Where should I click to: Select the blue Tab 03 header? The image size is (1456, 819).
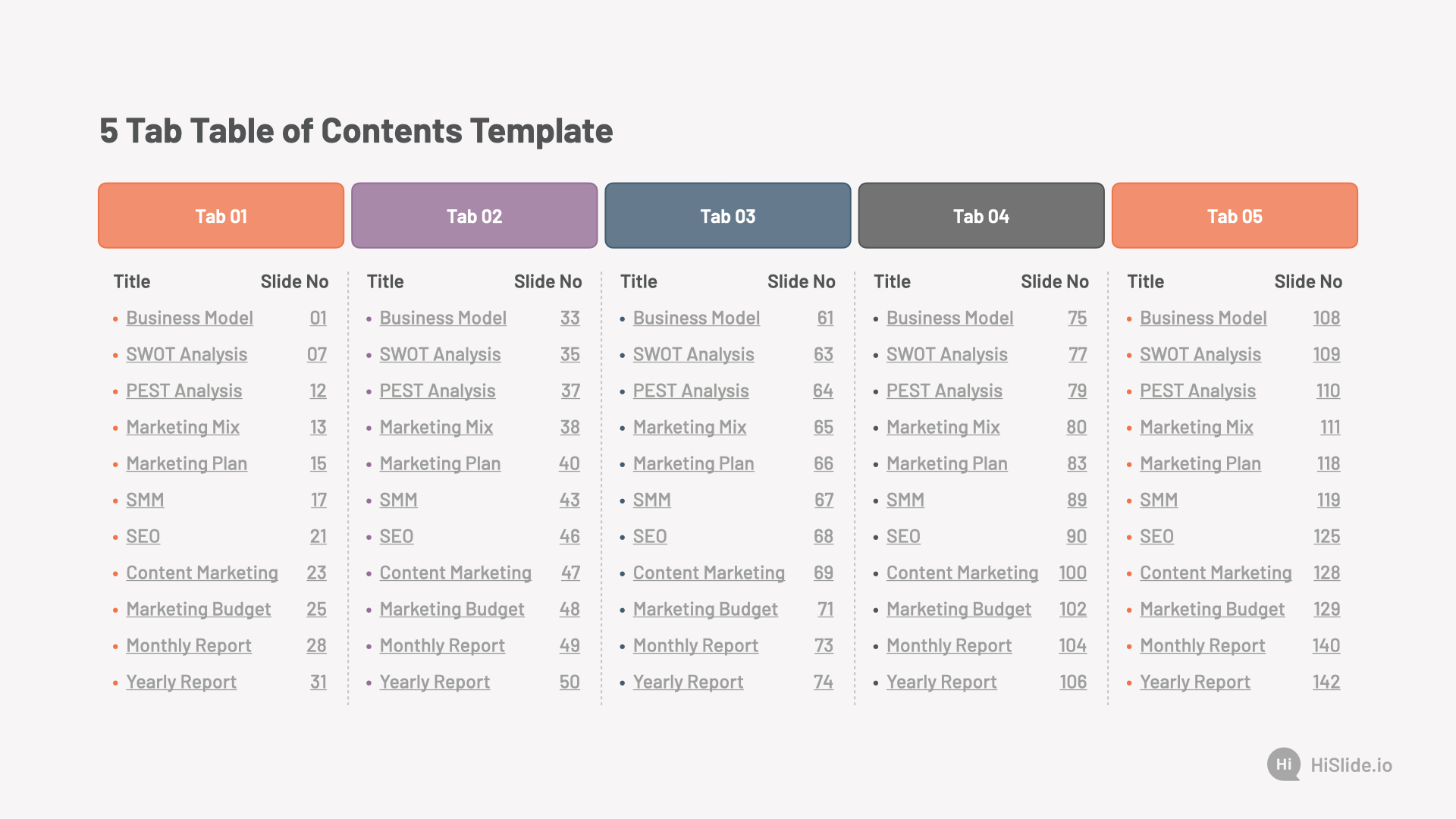728,215
